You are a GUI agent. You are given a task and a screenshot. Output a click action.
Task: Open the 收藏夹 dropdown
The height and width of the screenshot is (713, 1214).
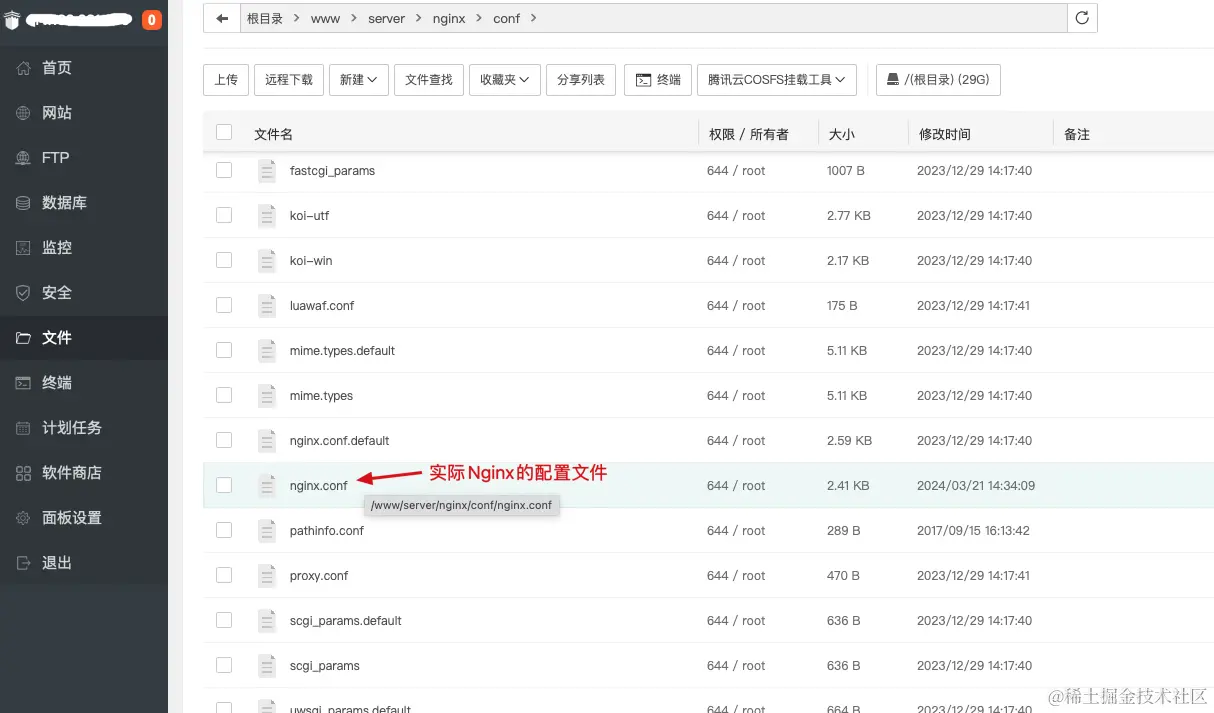coord(505,80)
